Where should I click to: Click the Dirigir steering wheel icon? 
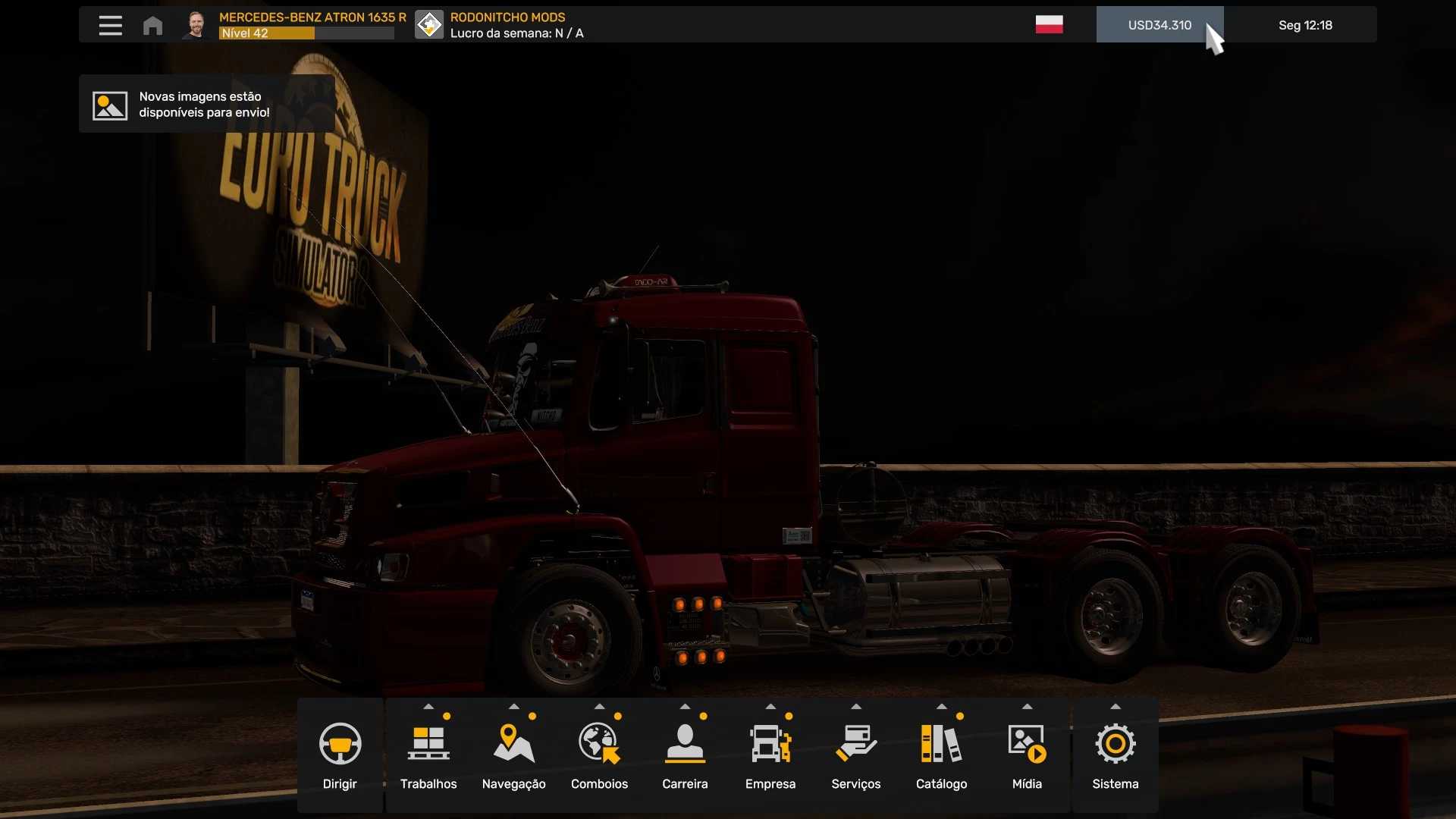(340, 743)
